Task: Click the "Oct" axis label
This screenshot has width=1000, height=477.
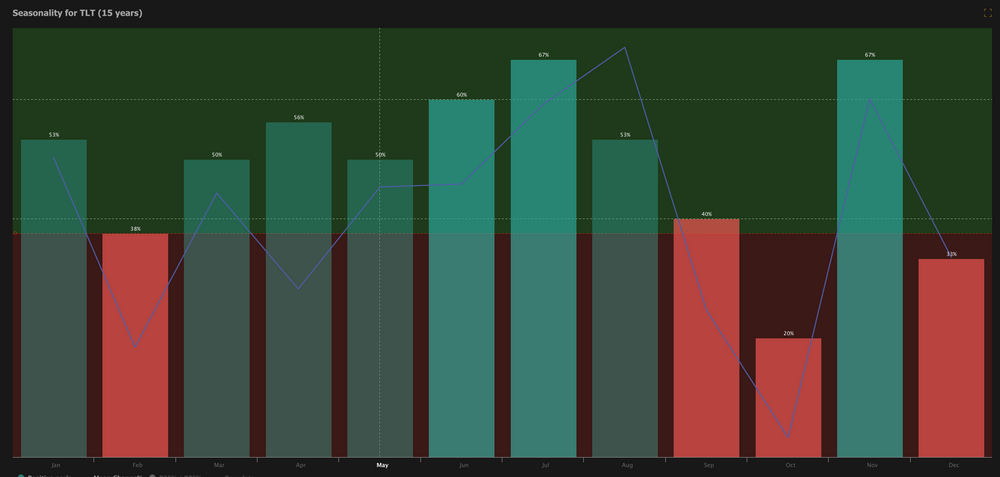Action: point(790,466)
